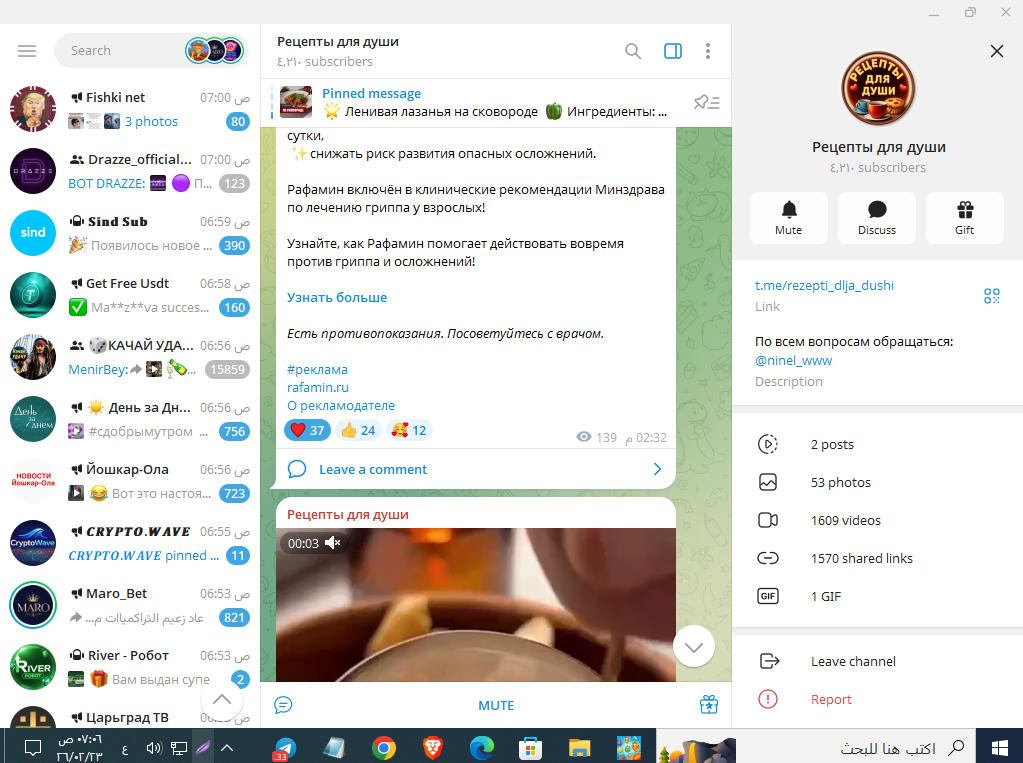Unmute the video via speaker icon
1023x763 pixels.
[333, 543]
